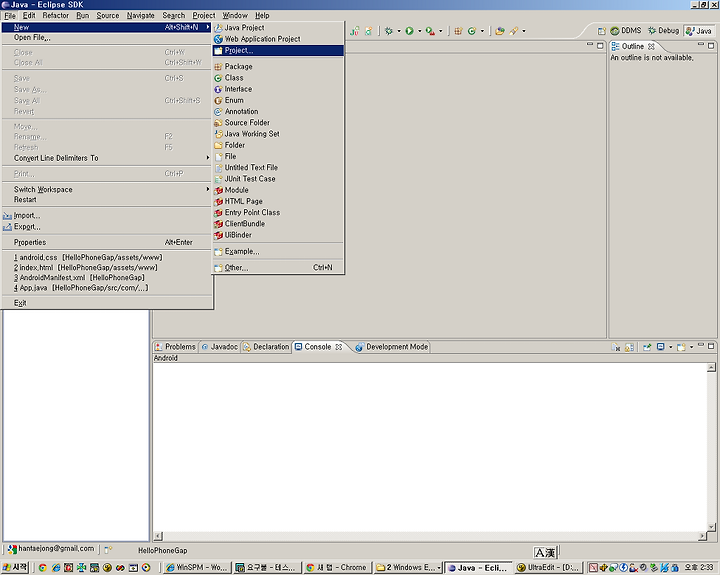Click Import... in the File menu

(x=107, y=215)
